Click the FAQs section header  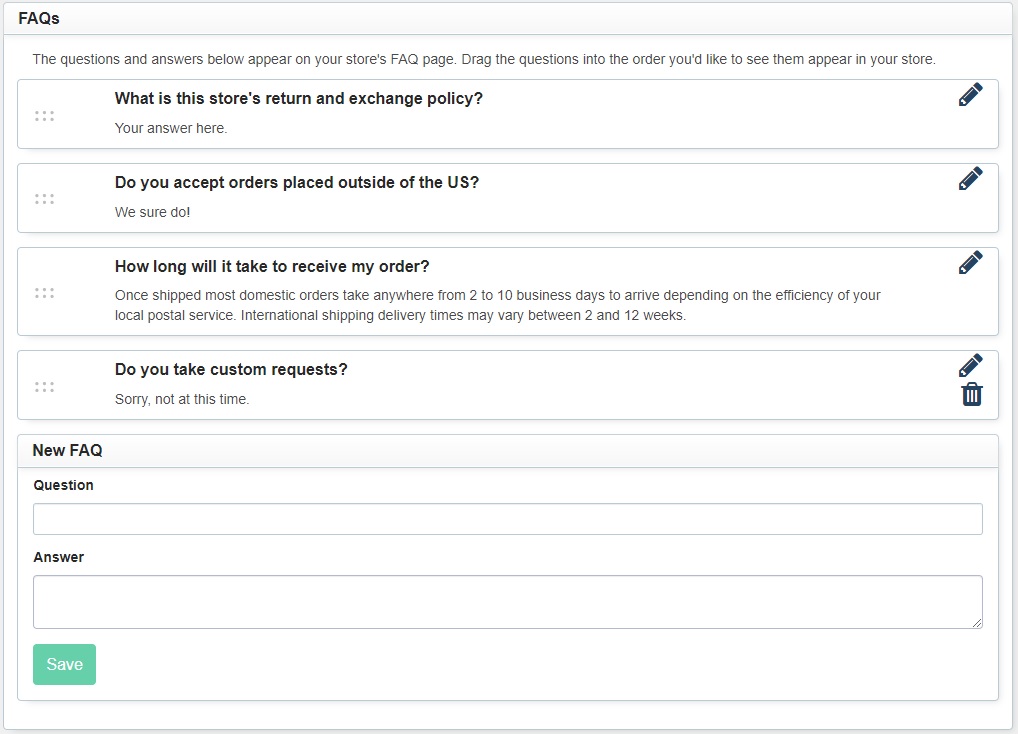(x=508, y=18)
